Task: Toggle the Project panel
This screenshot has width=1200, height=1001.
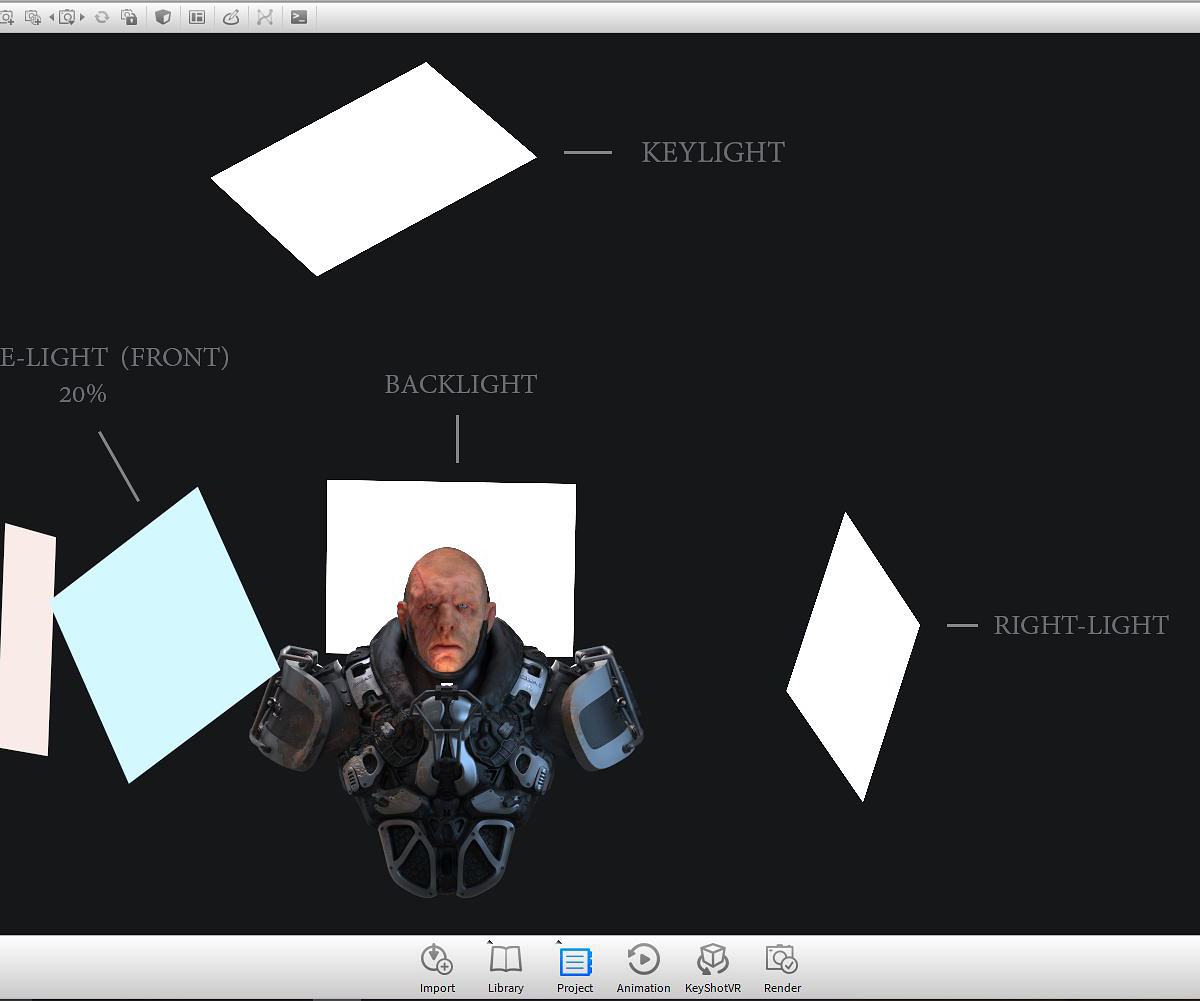Action: [x=575, y=968]
